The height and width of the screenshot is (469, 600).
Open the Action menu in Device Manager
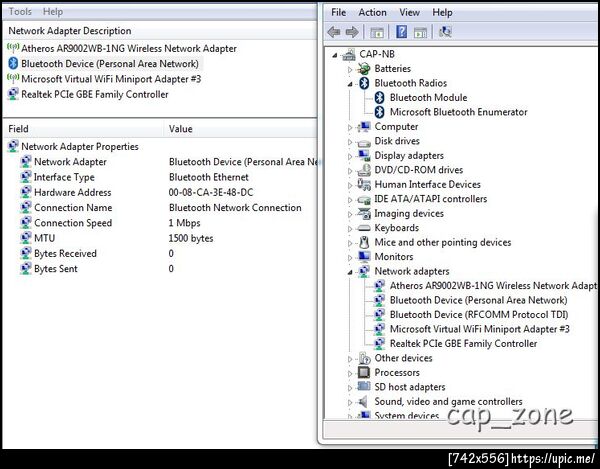372,12
